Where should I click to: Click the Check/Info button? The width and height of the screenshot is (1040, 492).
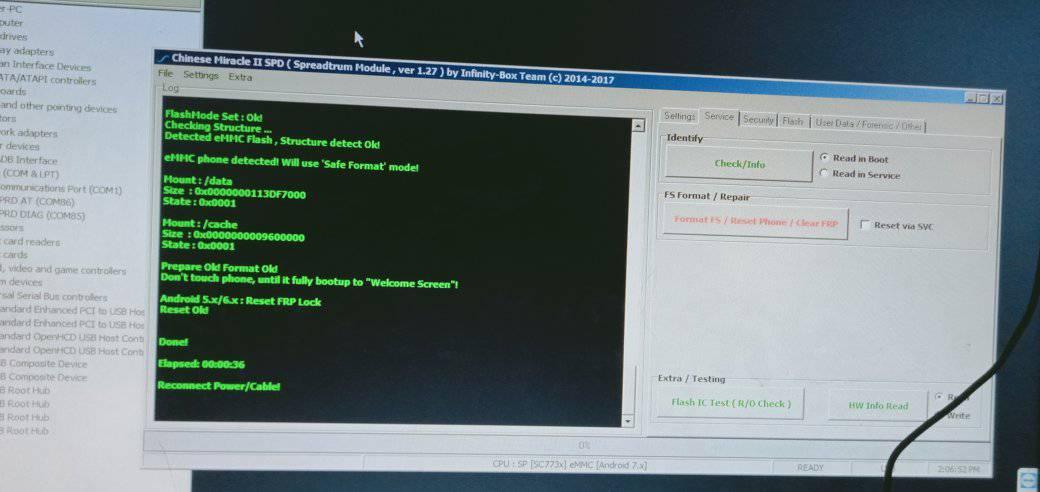[740, 164]
